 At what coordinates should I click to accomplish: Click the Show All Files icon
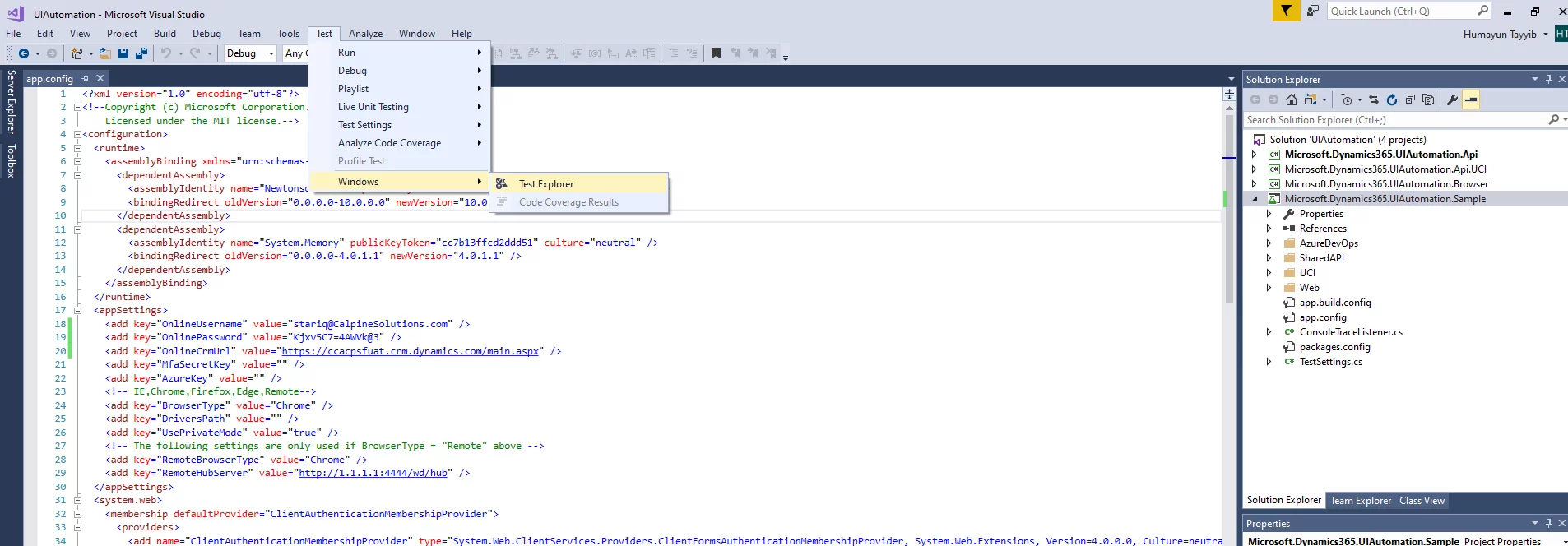pyautogui.click(x=1428, y=99)
